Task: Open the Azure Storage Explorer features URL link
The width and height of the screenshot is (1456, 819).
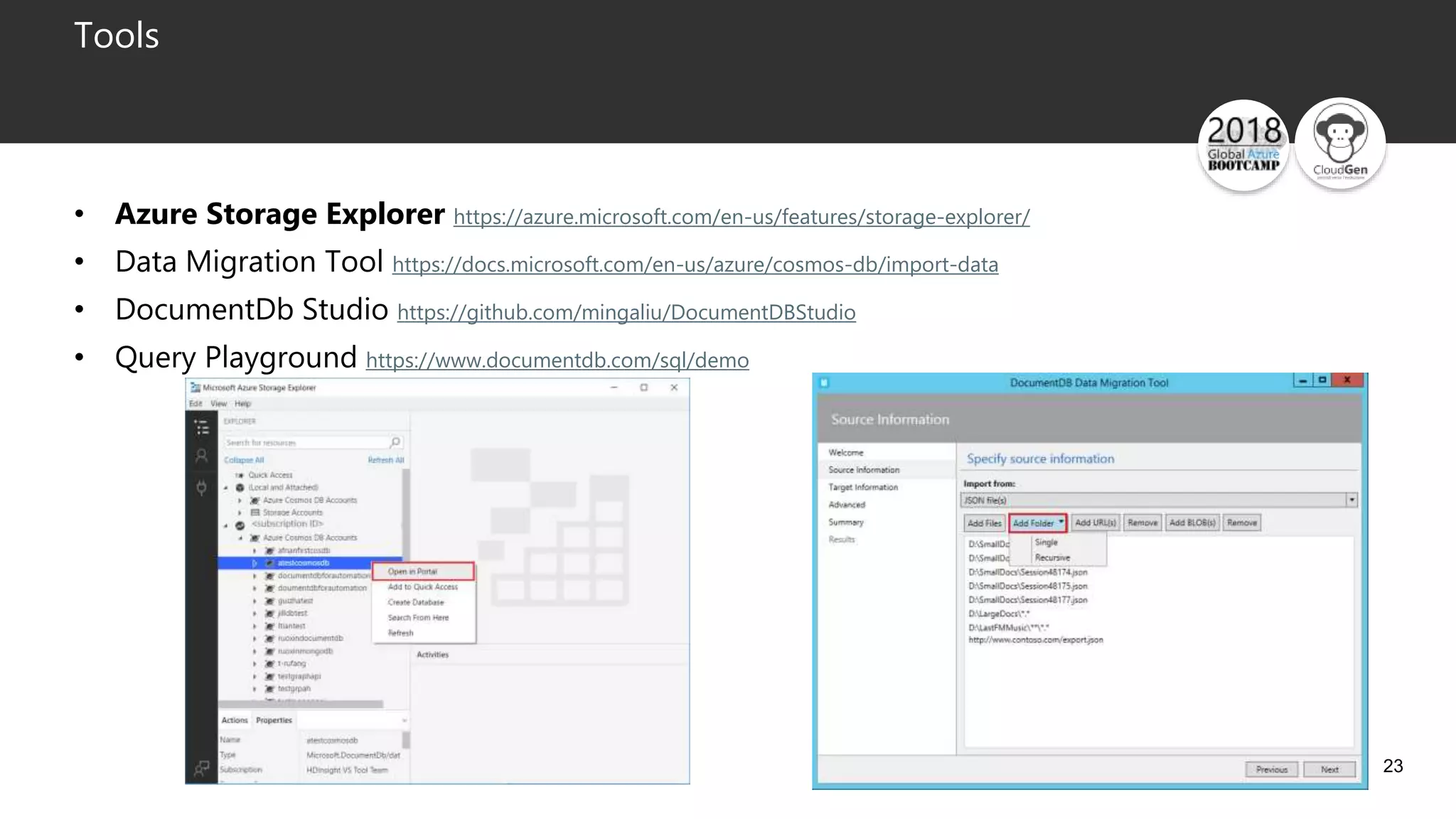Action: click(742, 217)
